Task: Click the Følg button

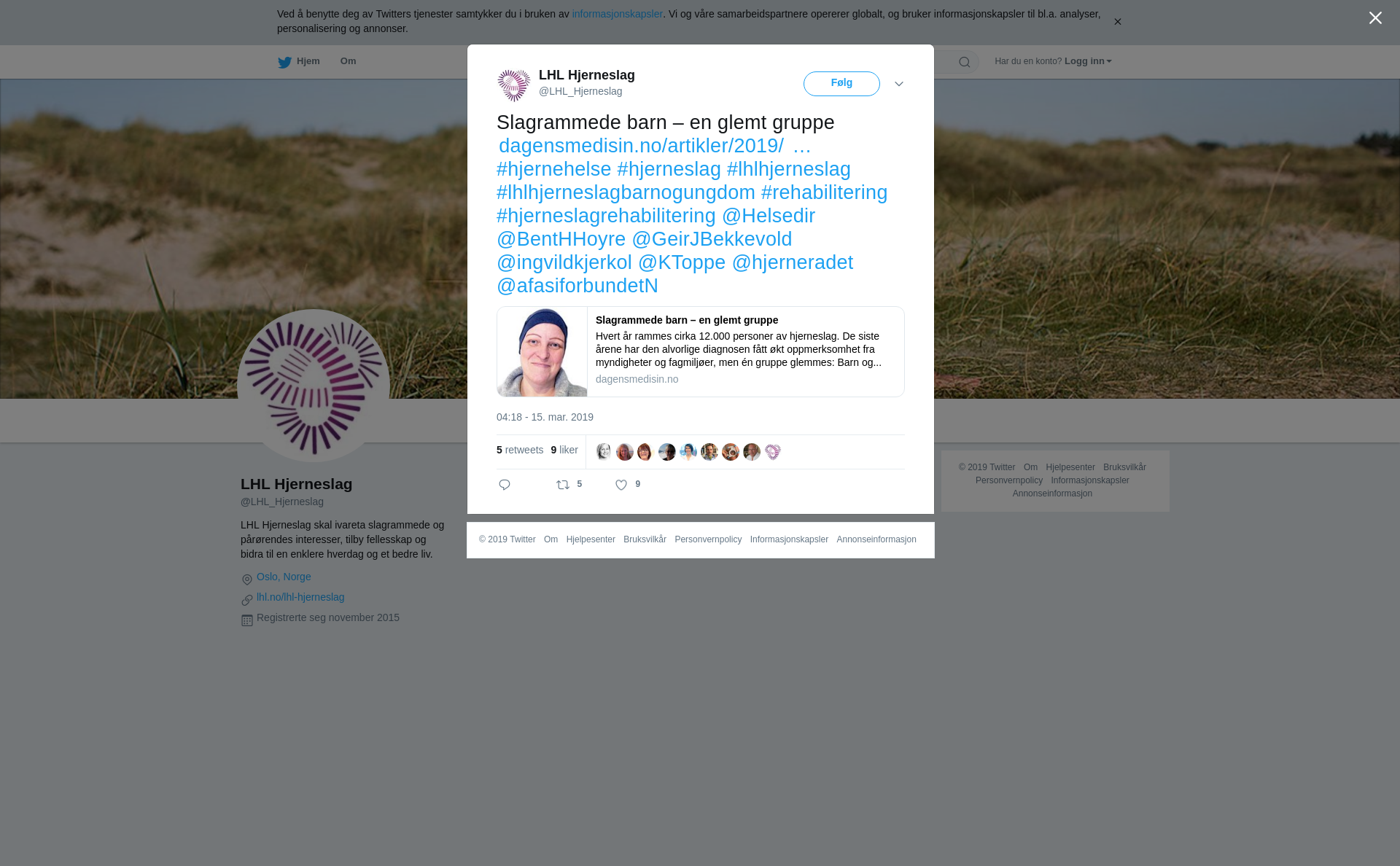Action: tap(841, 84)
